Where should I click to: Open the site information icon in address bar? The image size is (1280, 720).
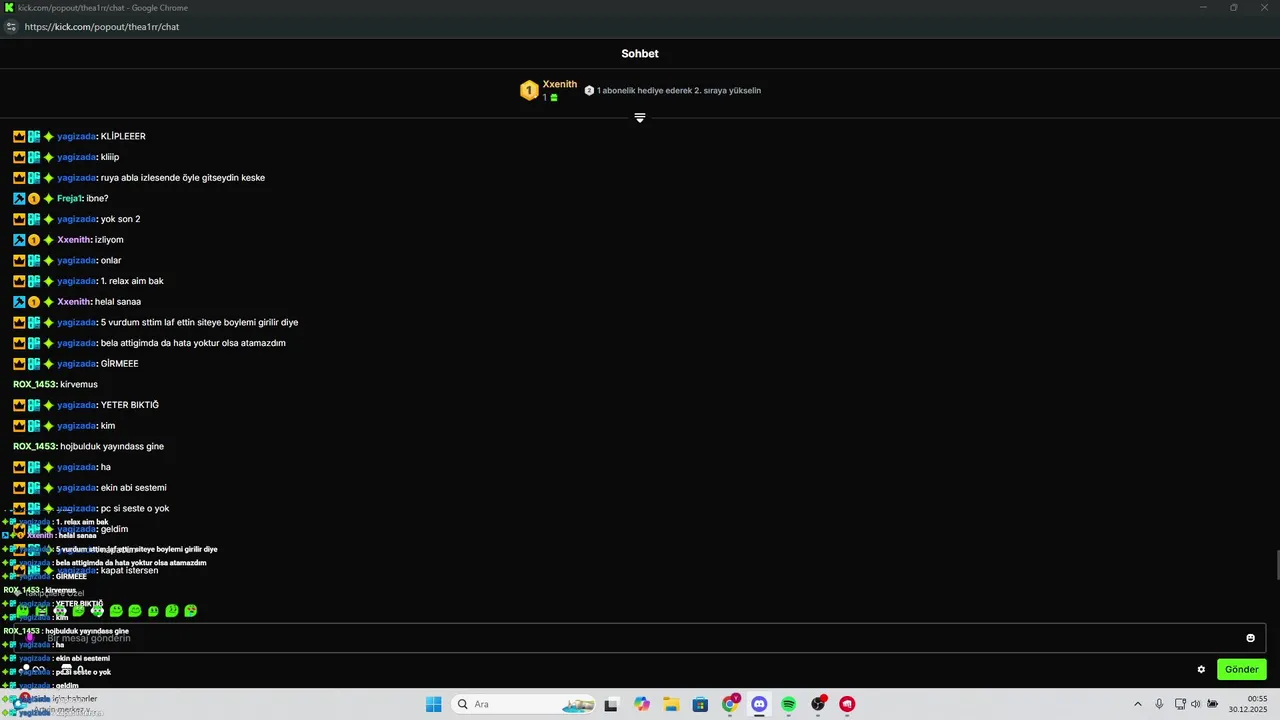tap(11, 27)
